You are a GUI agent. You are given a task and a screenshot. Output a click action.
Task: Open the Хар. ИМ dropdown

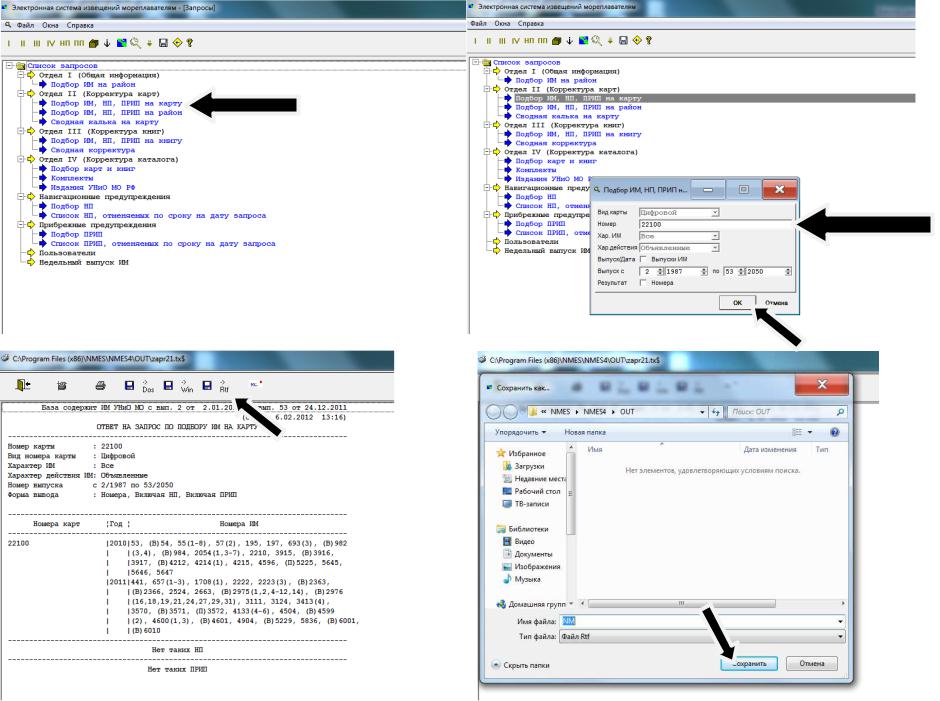(715, 236)
